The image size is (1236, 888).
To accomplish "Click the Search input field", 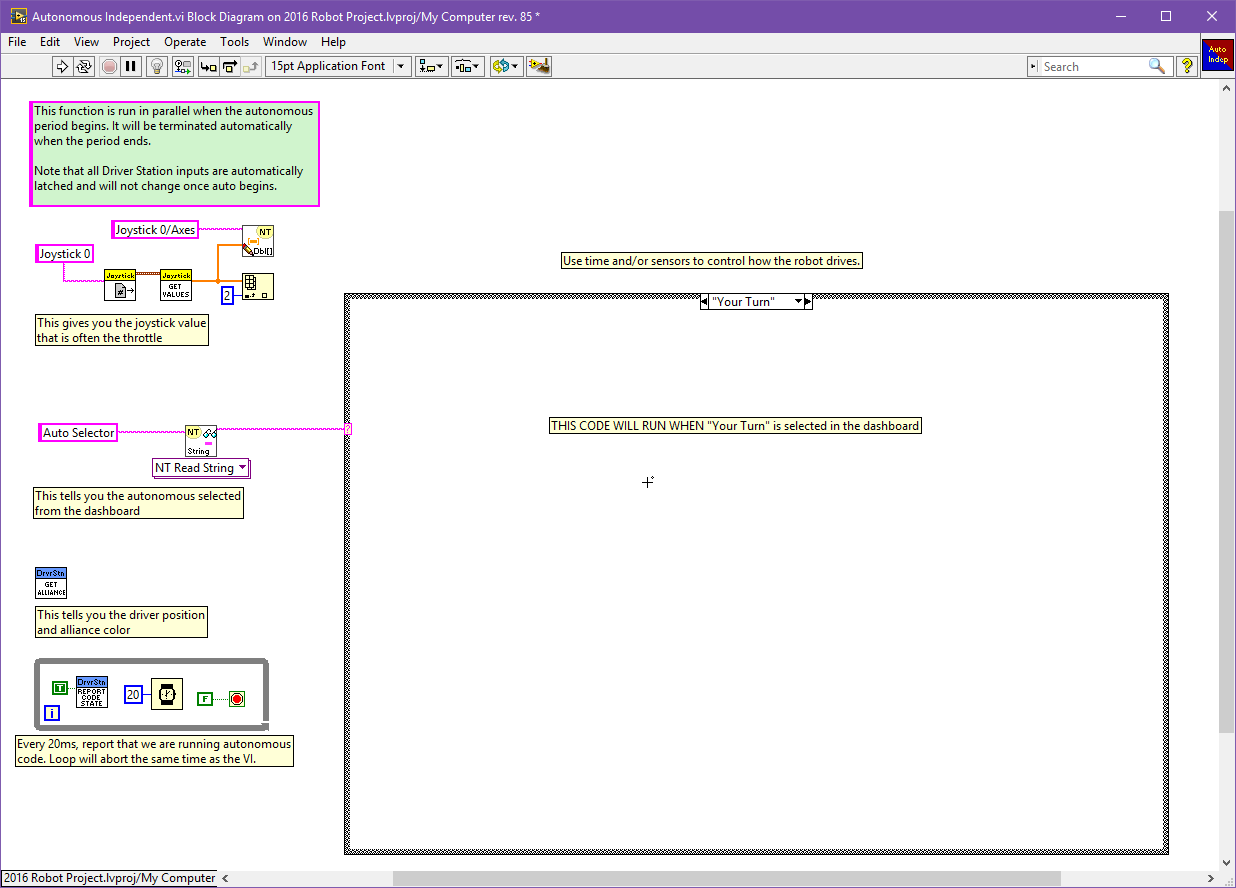I will (x=1094, y=66).
